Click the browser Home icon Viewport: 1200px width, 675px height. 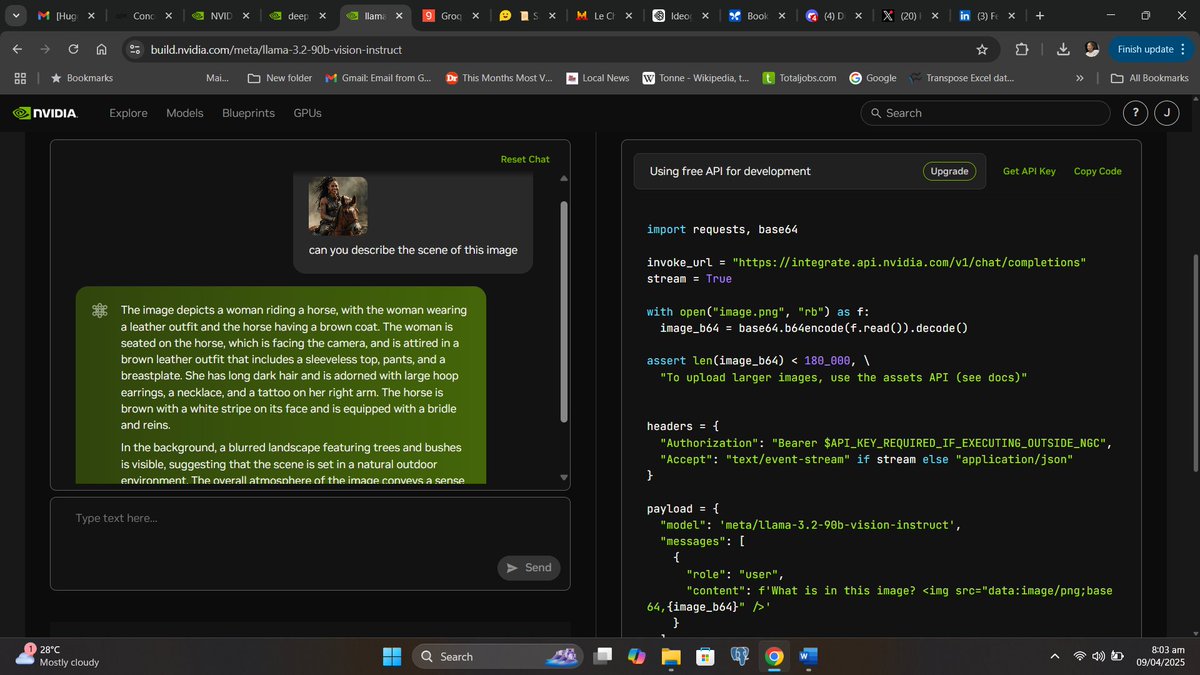(x=102, y=49)
